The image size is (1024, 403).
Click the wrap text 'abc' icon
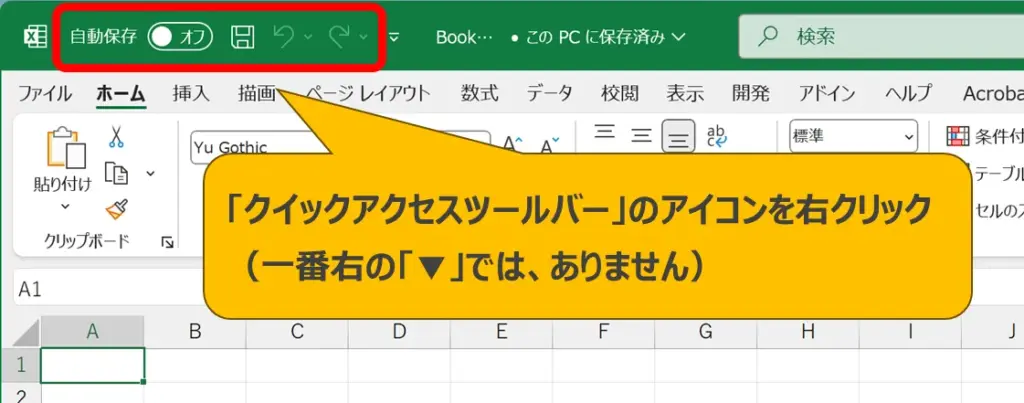click(717, 135)
